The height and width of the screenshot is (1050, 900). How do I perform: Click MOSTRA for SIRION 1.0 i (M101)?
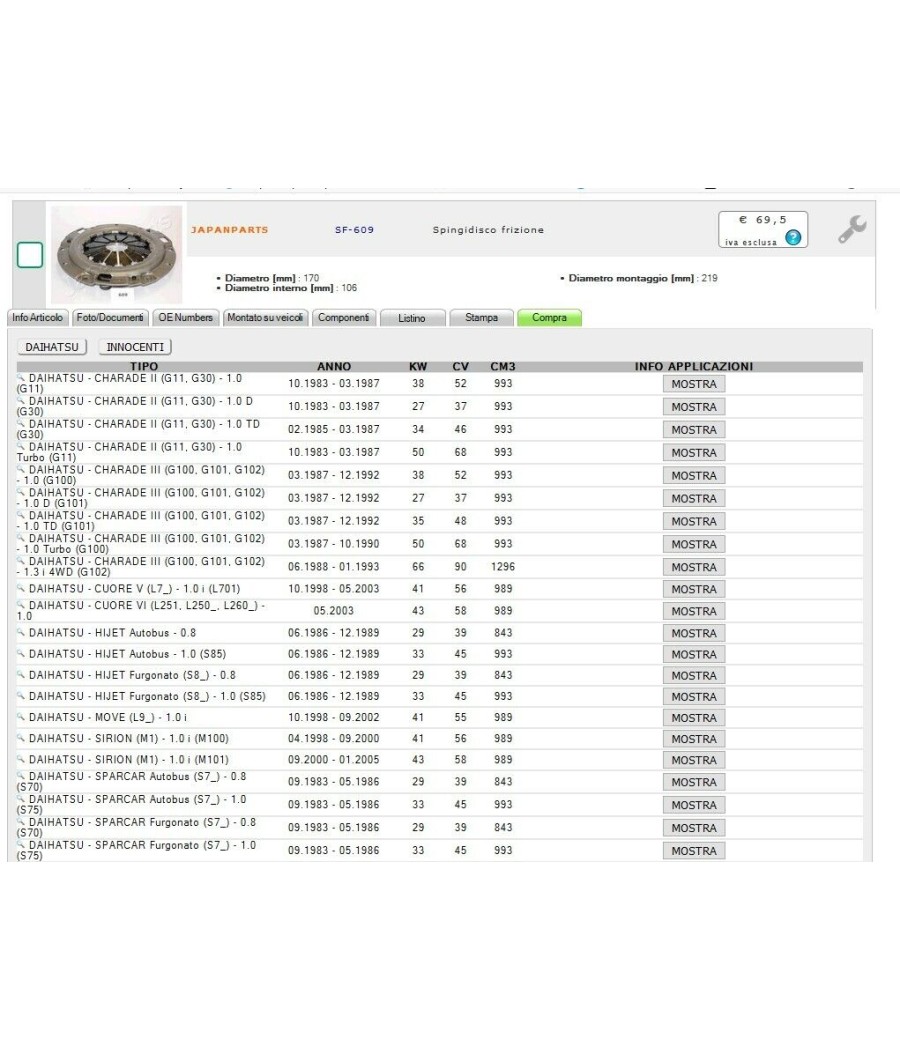tap(694, 760)
